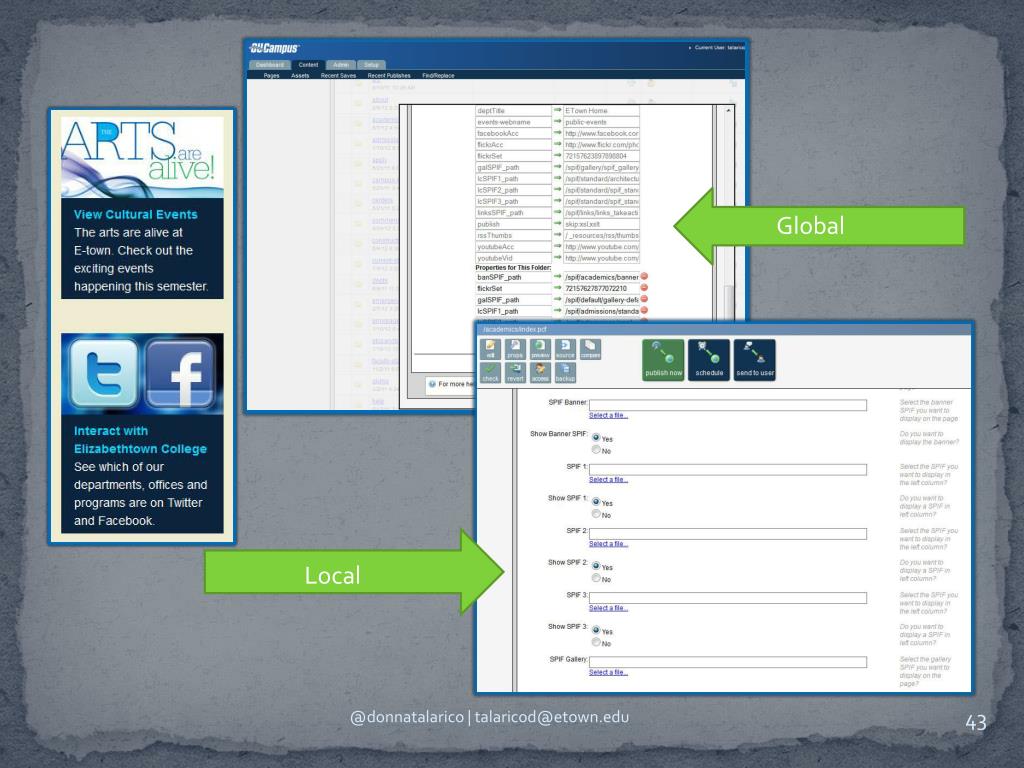This screenshot has width=1024, height=768.
Task: Click the youtubeVid property name
Action: 513,258
